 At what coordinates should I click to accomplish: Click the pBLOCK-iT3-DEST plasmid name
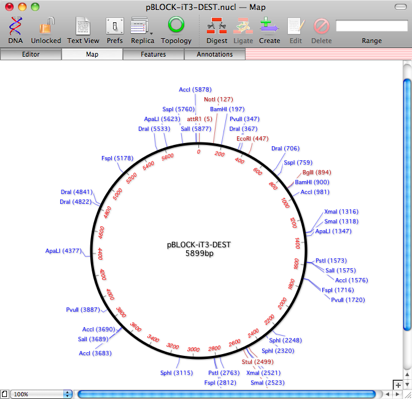199,245
